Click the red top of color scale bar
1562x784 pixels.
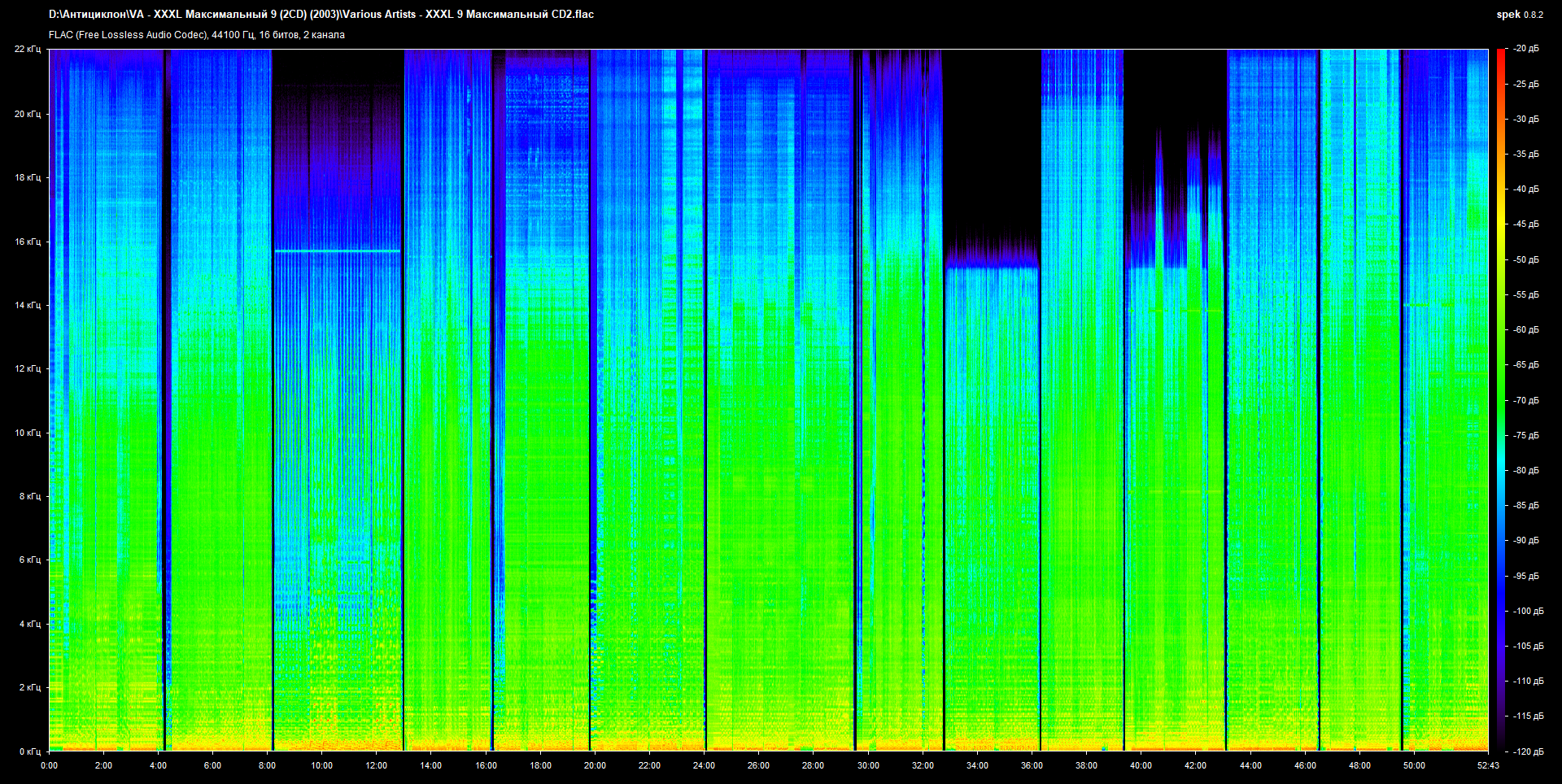click(1500, 54)
